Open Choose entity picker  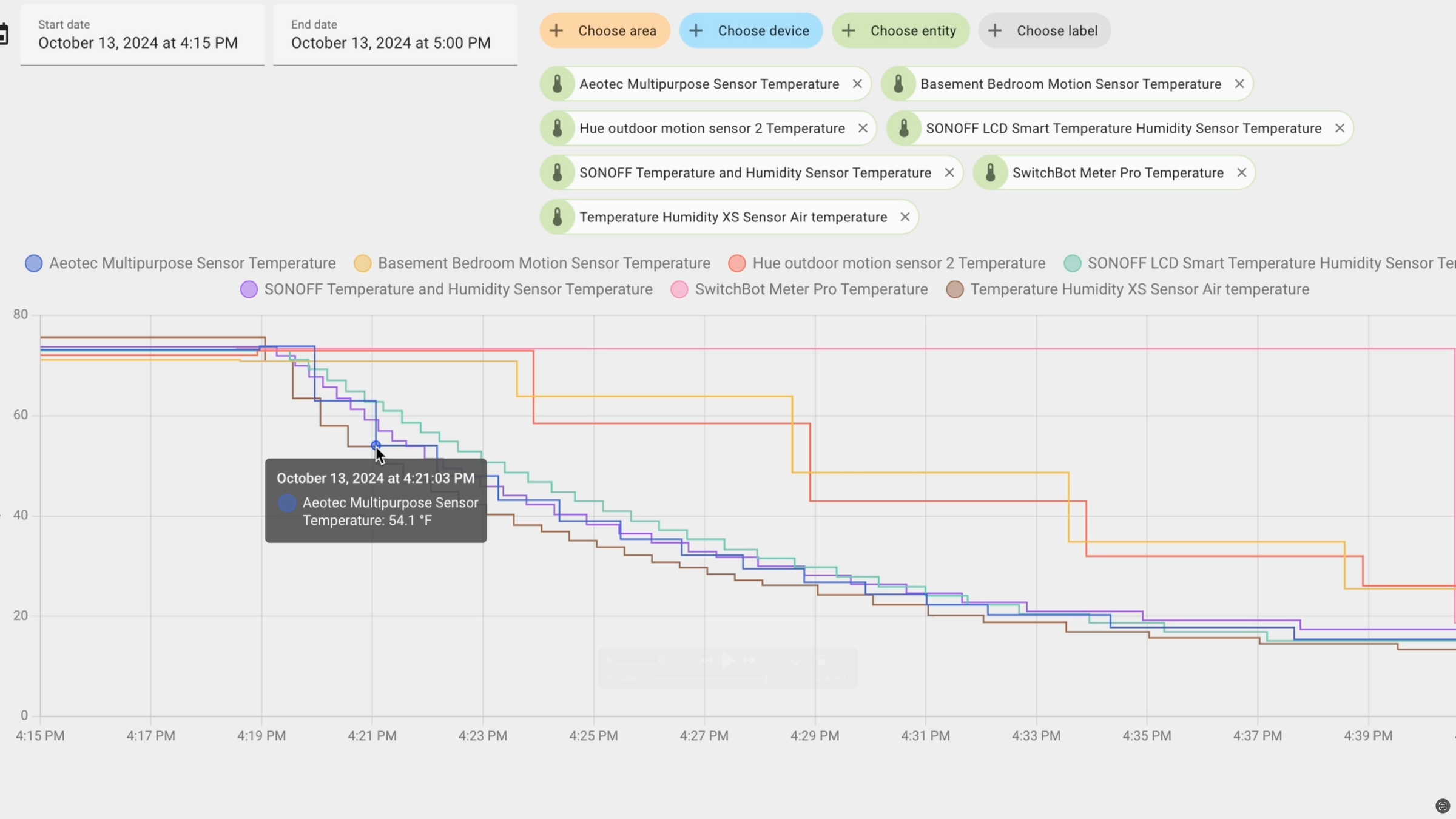click(901, 30)
